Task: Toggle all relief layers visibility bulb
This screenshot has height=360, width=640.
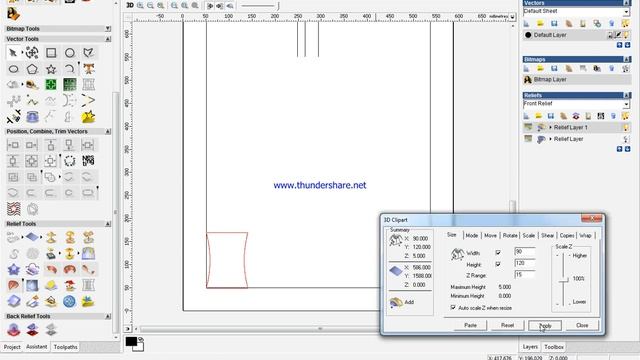Action: [x=625, y=116]
